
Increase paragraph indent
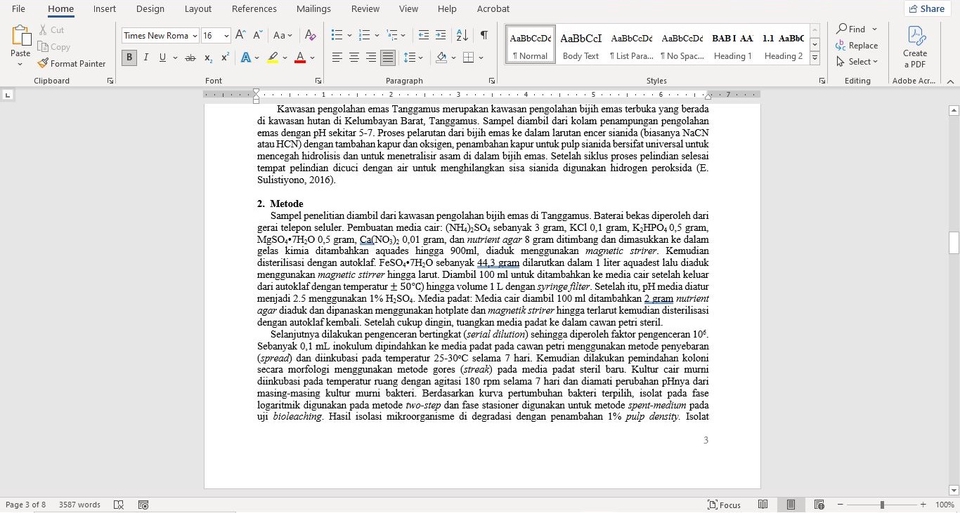tap(440, 36)
